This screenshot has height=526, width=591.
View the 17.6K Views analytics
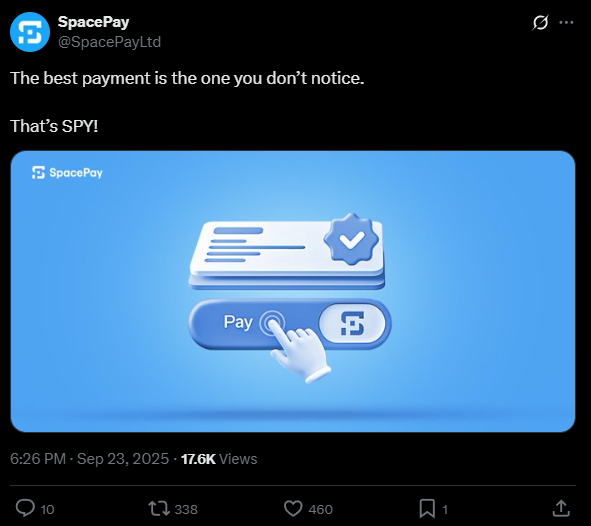(x=219, y=459)
